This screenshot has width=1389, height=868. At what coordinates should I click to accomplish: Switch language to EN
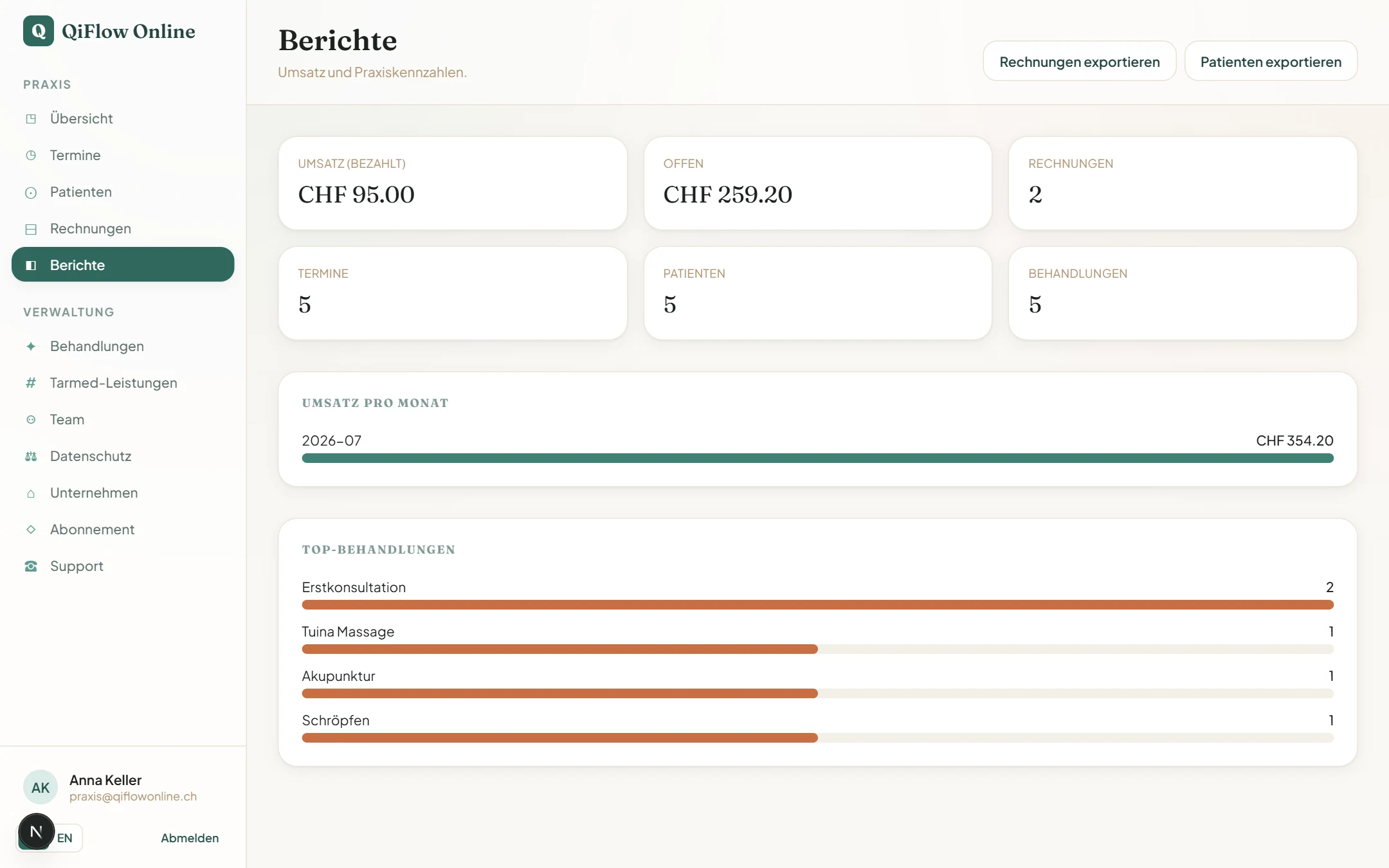tap(65, 838)
